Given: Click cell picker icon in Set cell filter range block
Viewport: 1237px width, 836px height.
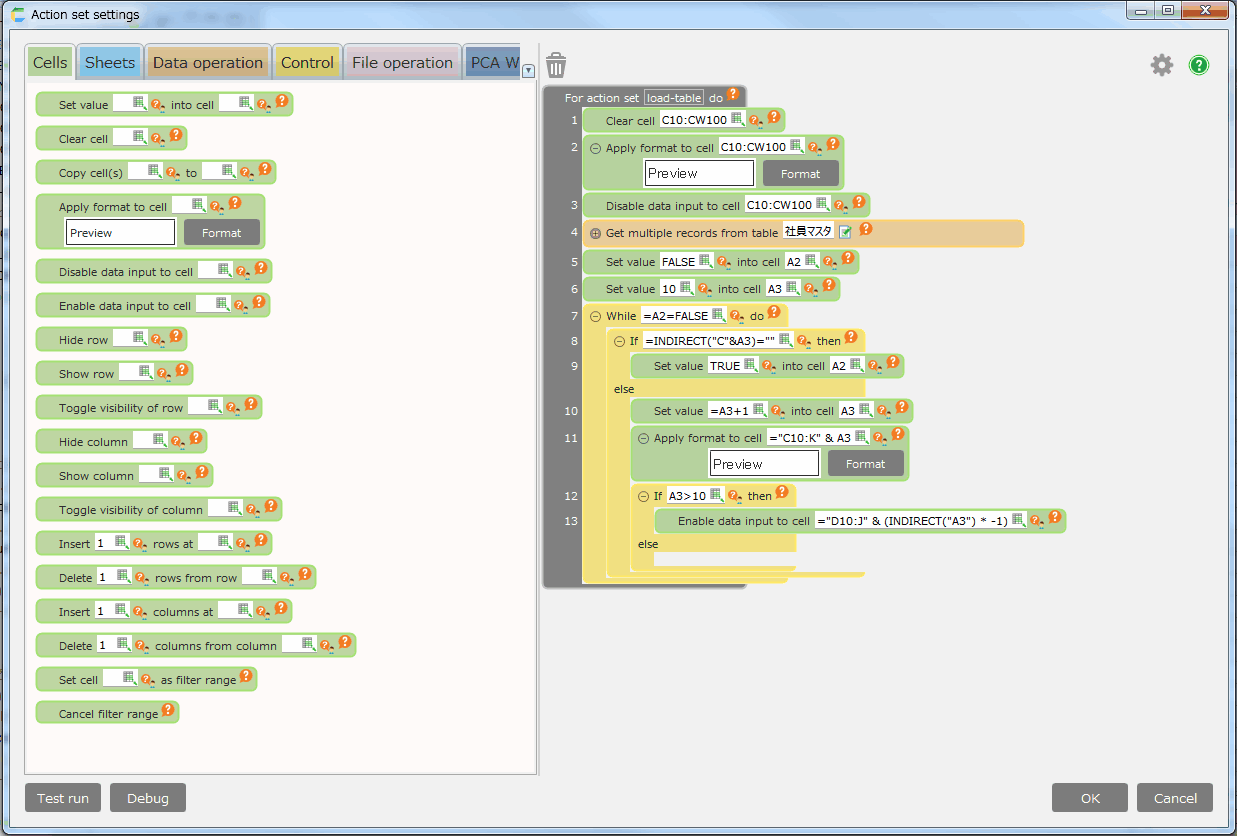Looking at the screenshot, I should 129,678.
